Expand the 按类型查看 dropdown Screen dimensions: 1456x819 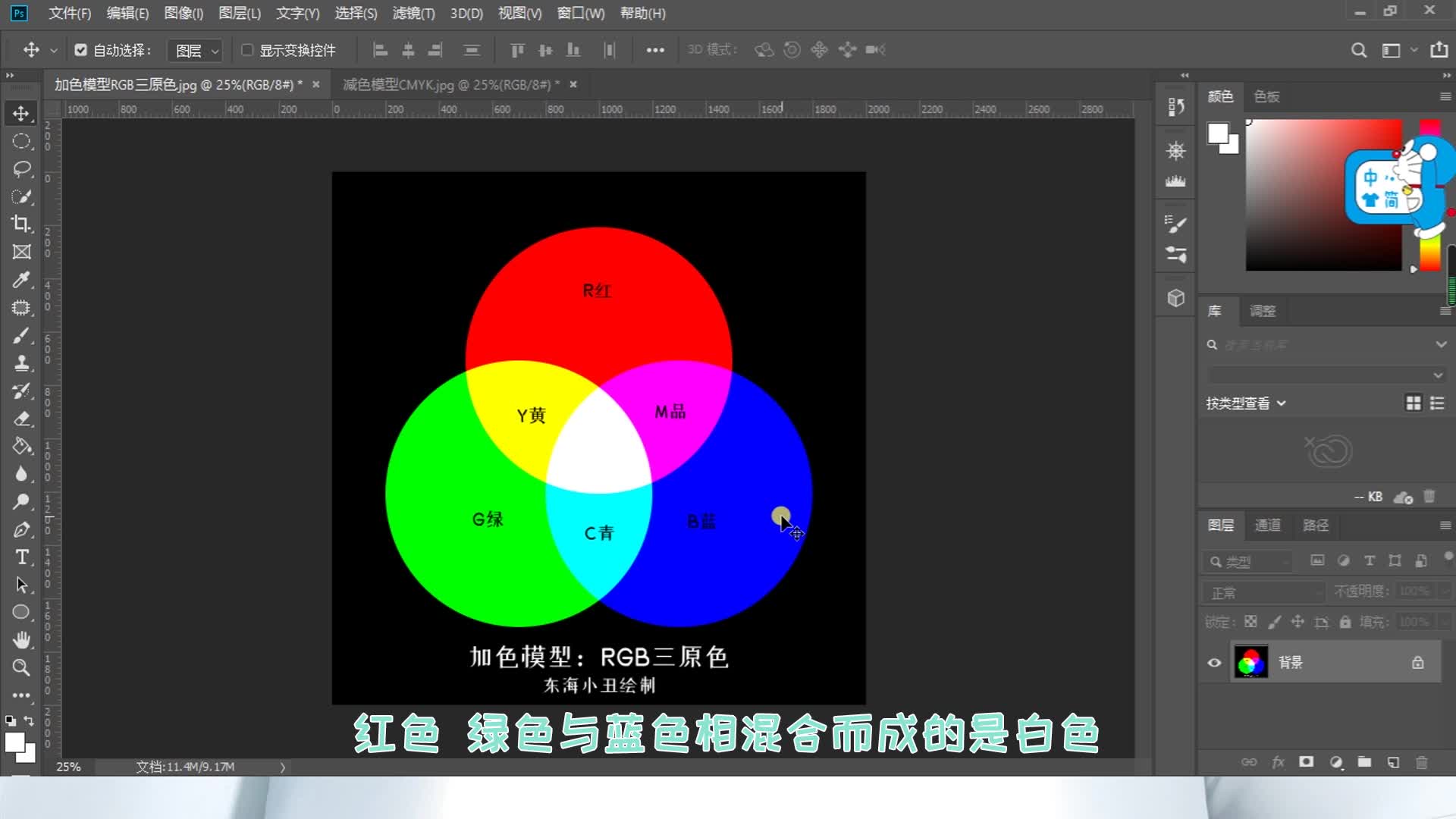click(1246, 403)
